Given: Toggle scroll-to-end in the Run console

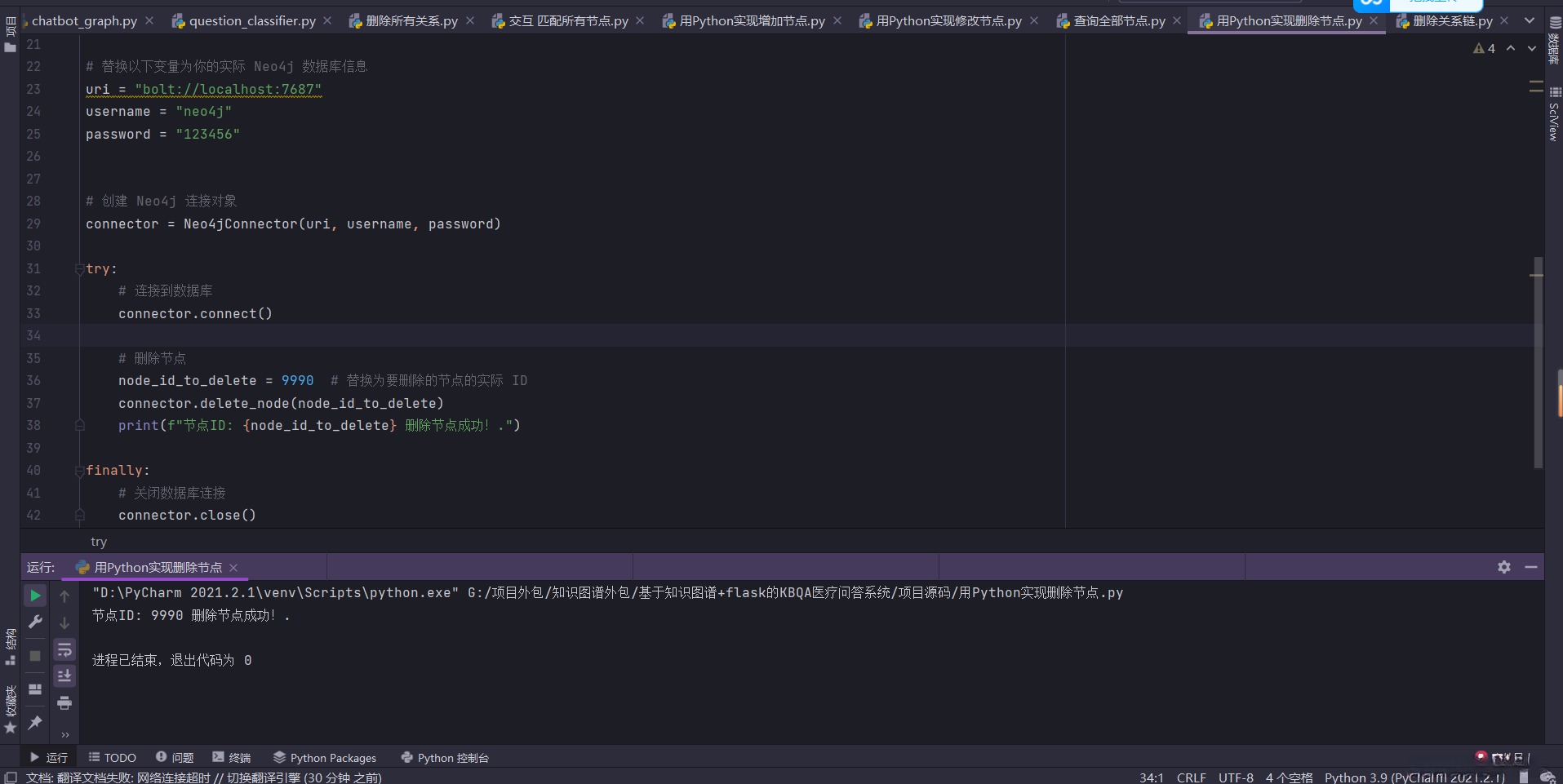Looking at the screenshot, I should (64, 675).
